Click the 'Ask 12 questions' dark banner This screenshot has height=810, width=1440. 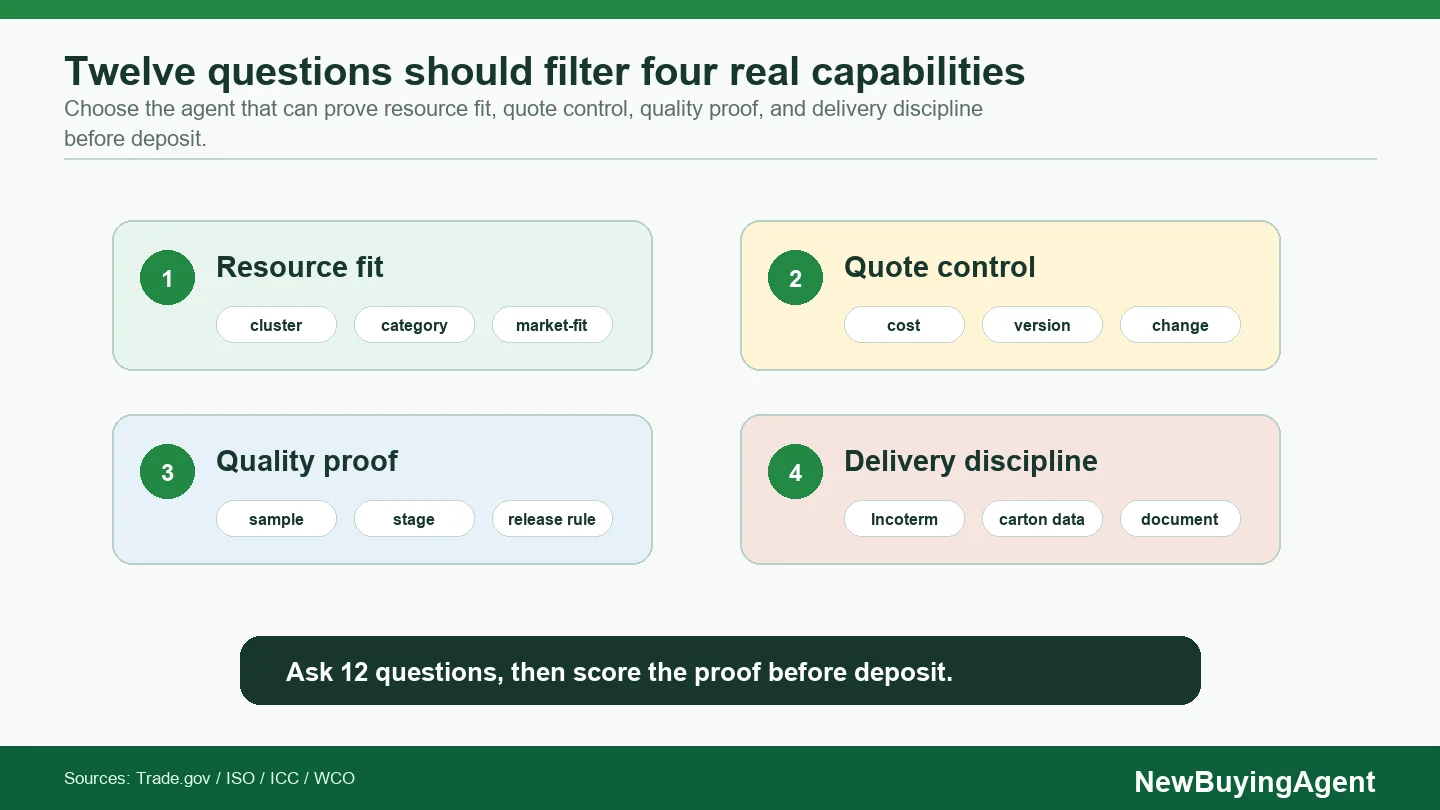point(720,671)
